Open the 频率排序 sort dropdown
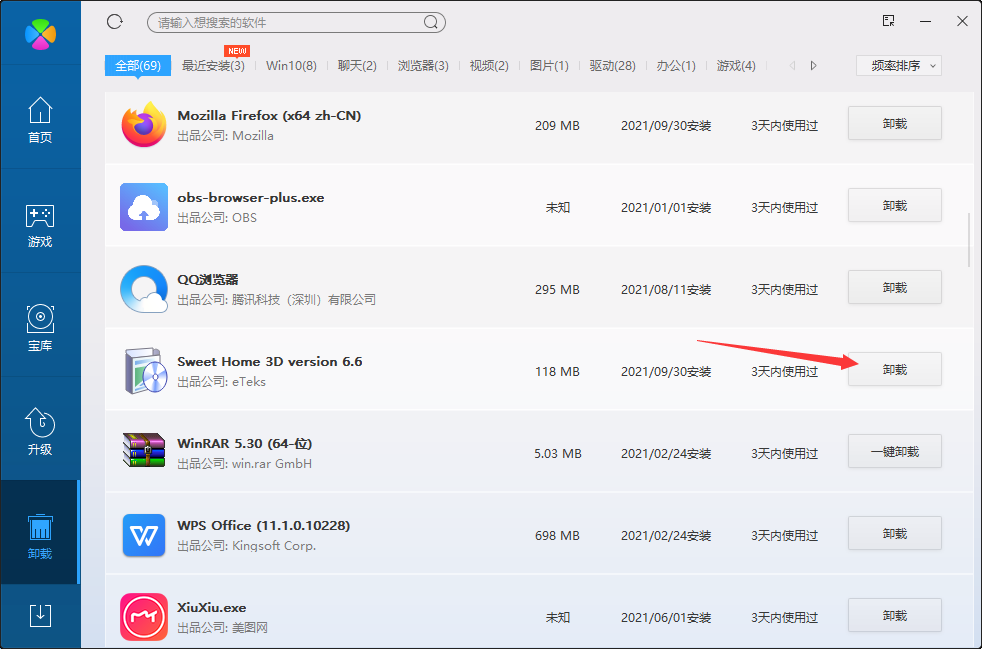 coord(899,66)
